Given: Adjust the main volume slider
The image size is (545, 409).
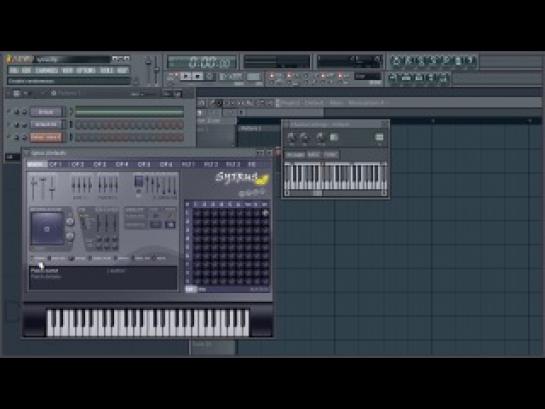Looking at the screenshot, I should (x=148, y=69).
